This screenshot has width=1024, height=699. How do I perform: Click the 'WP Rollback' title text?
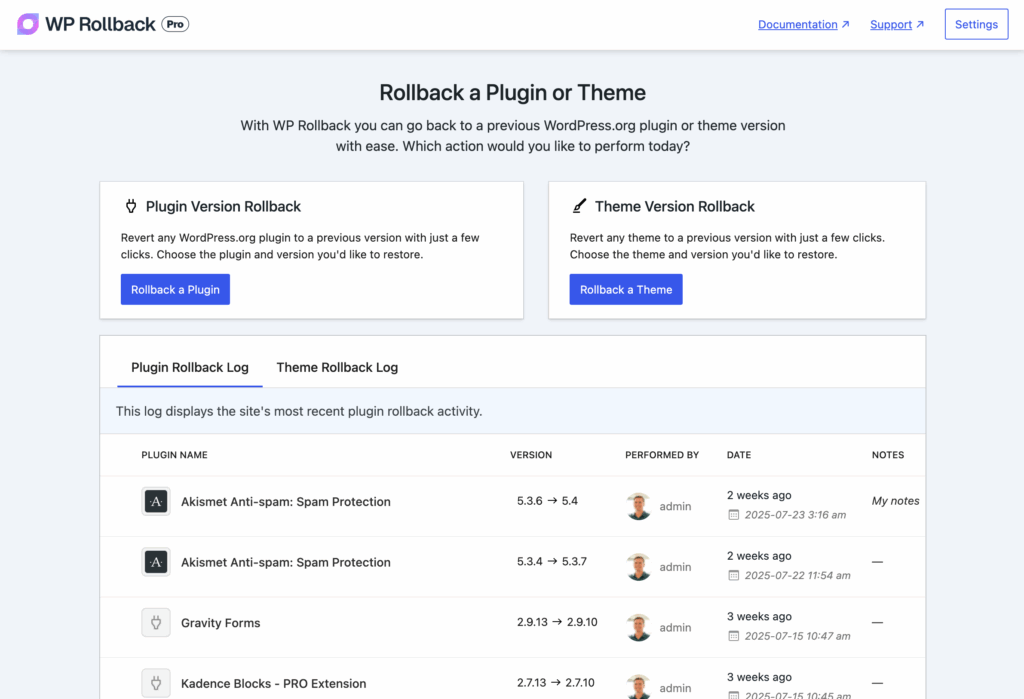pos(101,24)
